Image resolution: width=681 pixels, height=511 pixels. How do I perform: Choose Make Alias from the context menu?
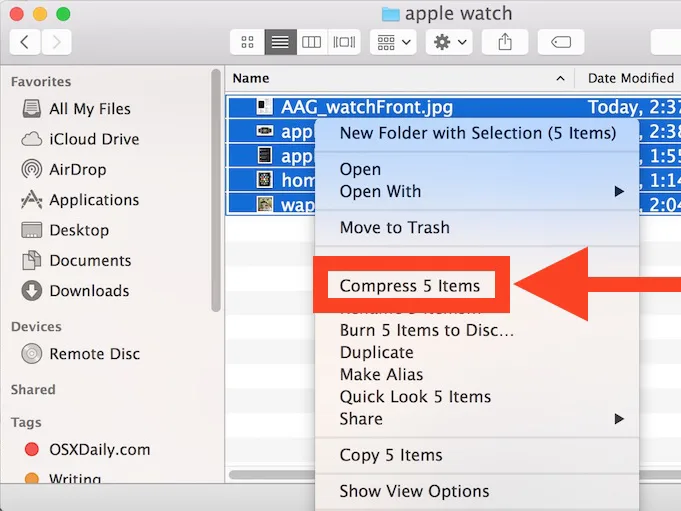coord(478,375)
